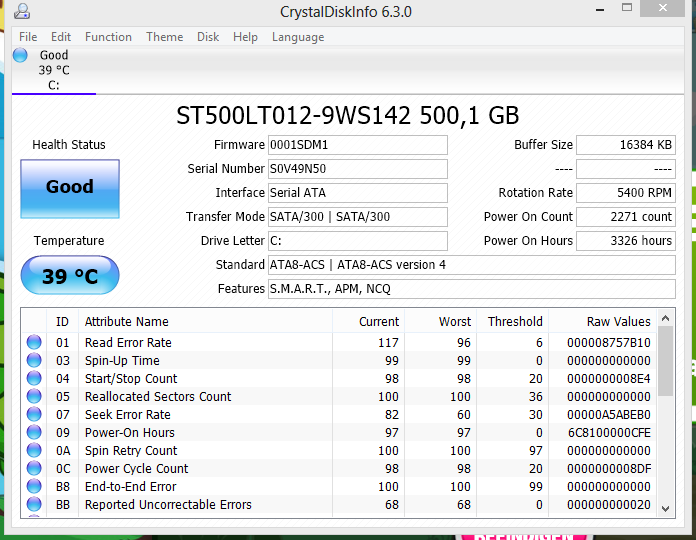The height and width of the screenshot is (540, 696).
Task: Click status orb for End-to-End Error row
Action: point(34,486)
